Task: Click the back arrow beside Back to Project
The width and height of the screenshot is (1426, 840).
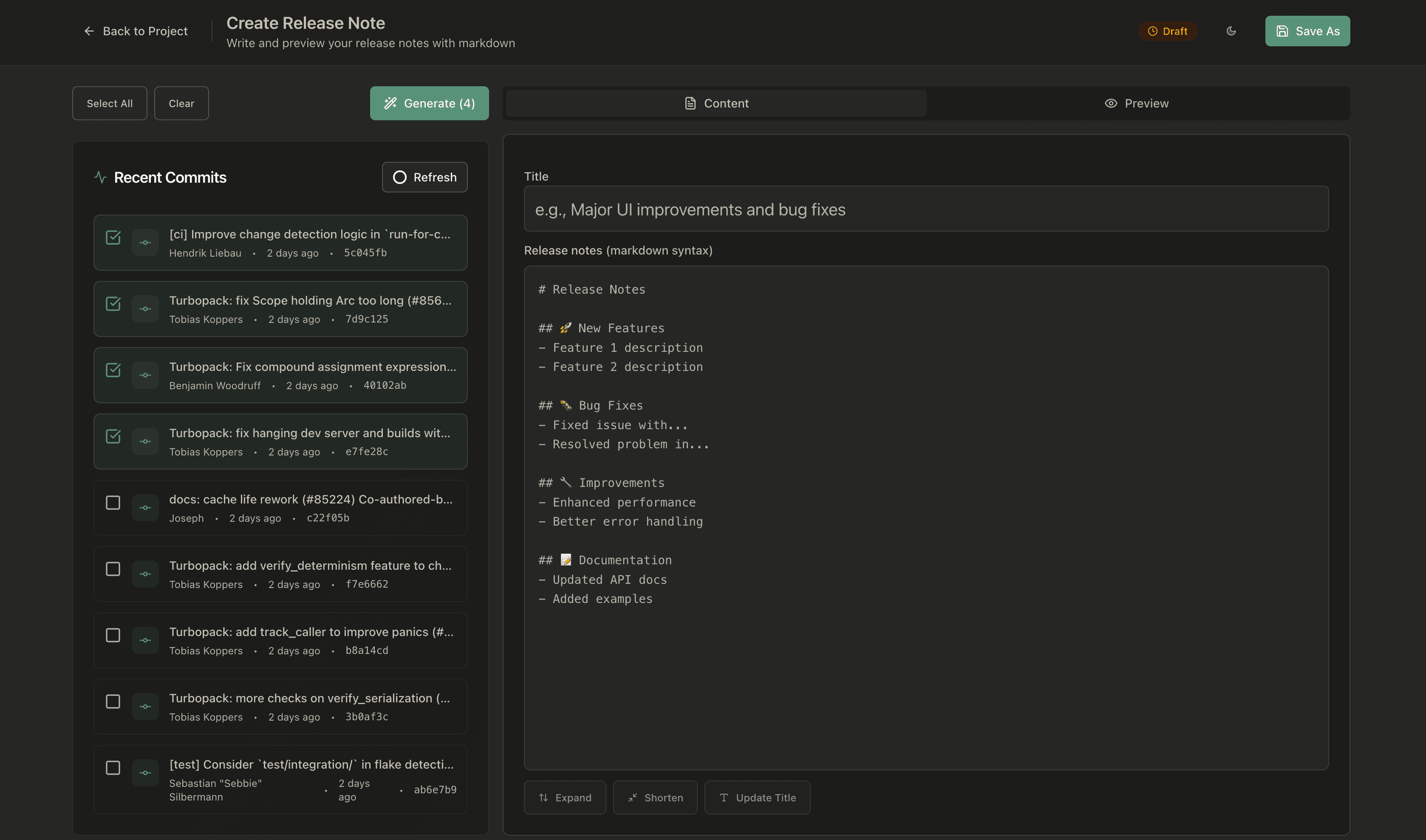Action: tap(89, 31)
